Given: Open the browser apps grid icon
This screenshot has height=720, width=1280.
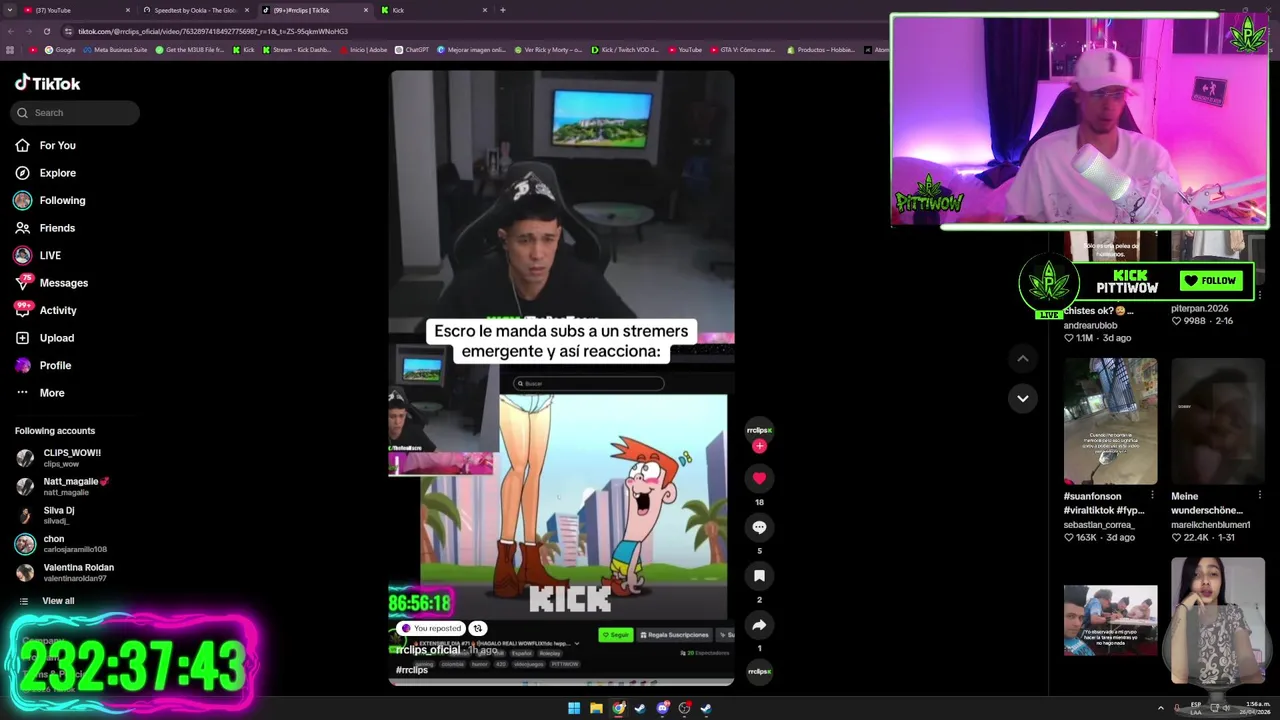Looking at the screenshot, I should 10,49.
